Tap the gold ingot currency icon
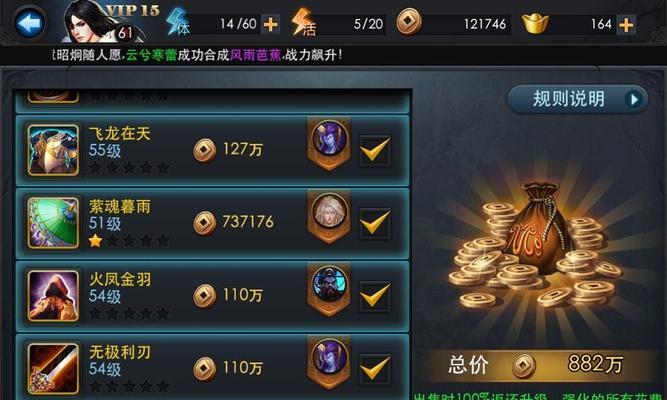Image resolution: width=667 pixels, height=400 pixels. [535, 23]
